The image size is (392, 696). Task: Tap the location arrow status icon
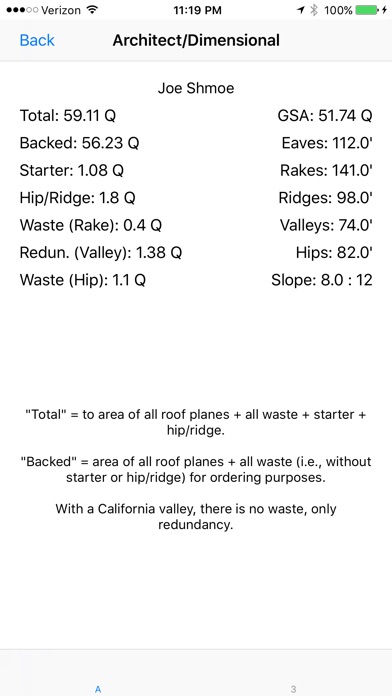tap(301, 10)
